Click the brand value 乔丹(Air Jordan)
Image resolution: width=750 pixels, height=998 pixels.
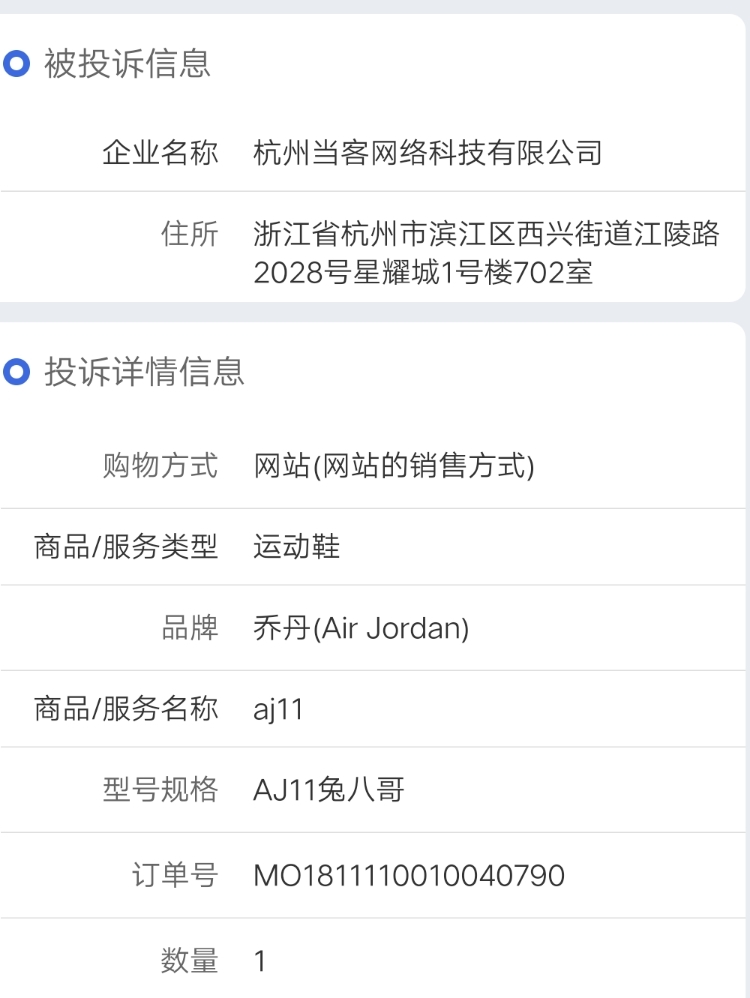[x=362, y=628]
